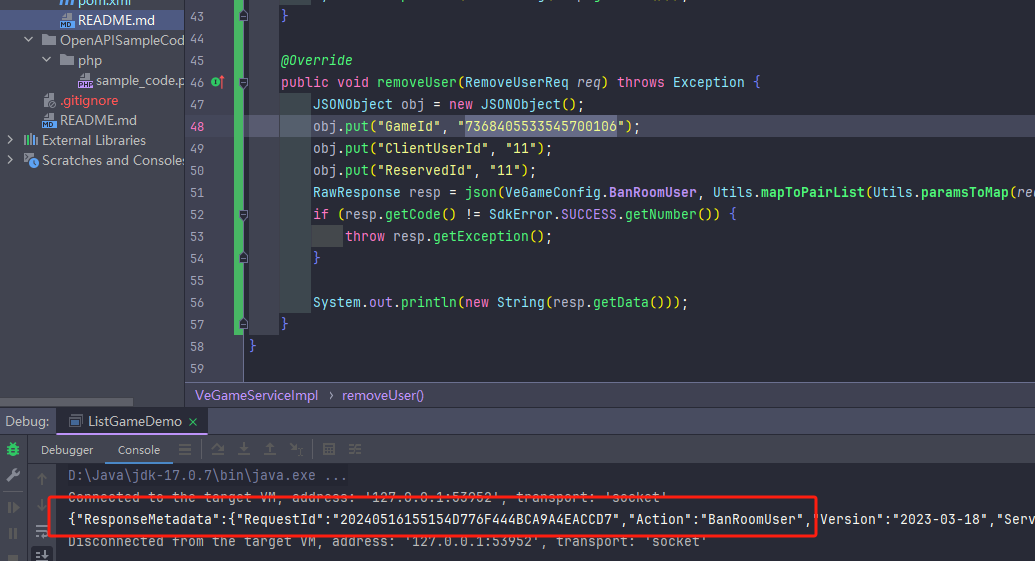Click the Evaluate Expression calculator icon
This screenshot has width=1035, height=561.
click(329, 449)
